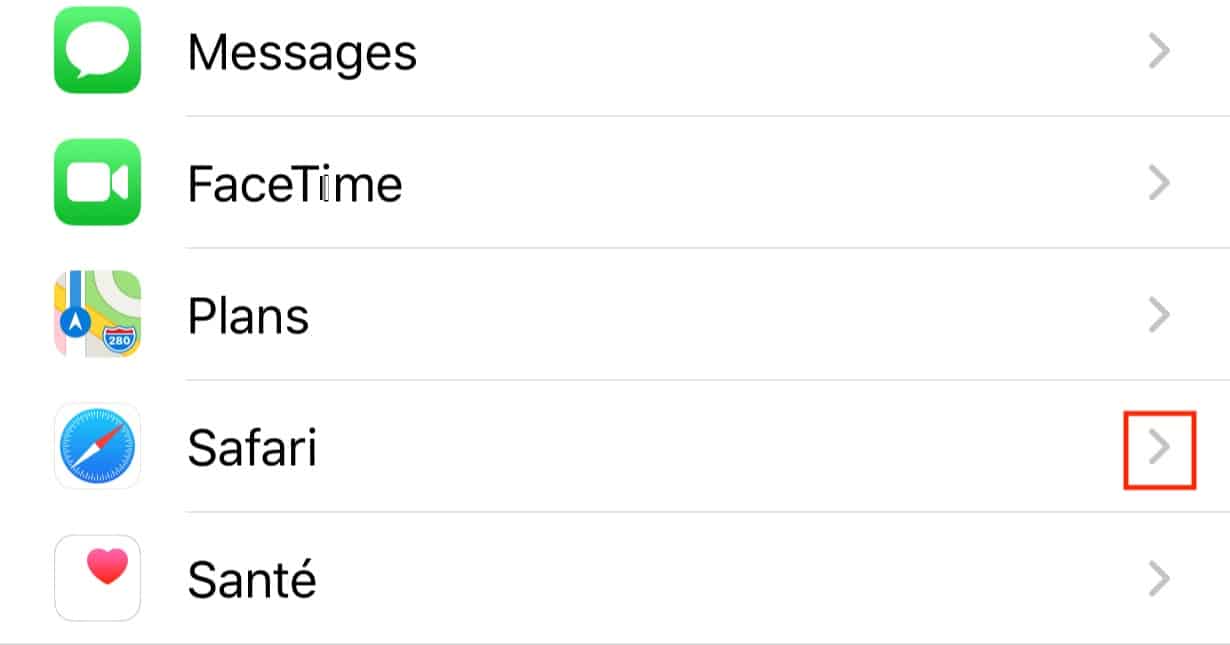Tap the FaceTime video camera icon
The width and height of the screenshot is (1230, 645).
click(97, 182)
